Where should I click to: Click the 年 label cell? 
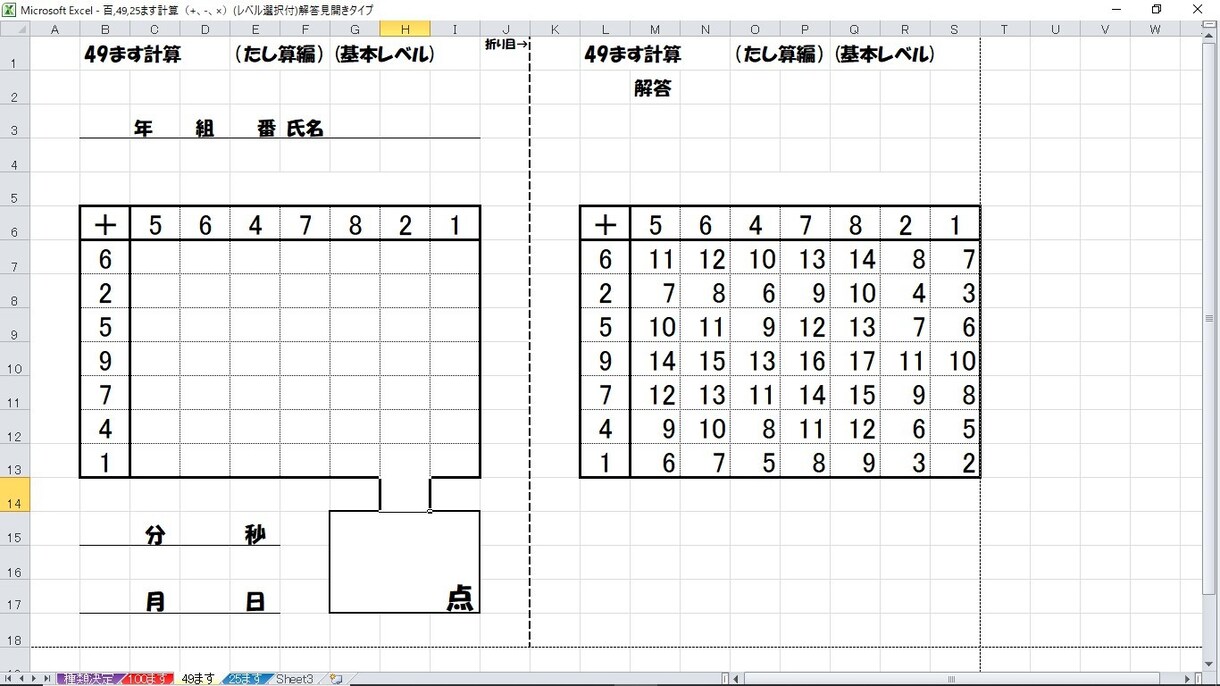pos(144,129)
